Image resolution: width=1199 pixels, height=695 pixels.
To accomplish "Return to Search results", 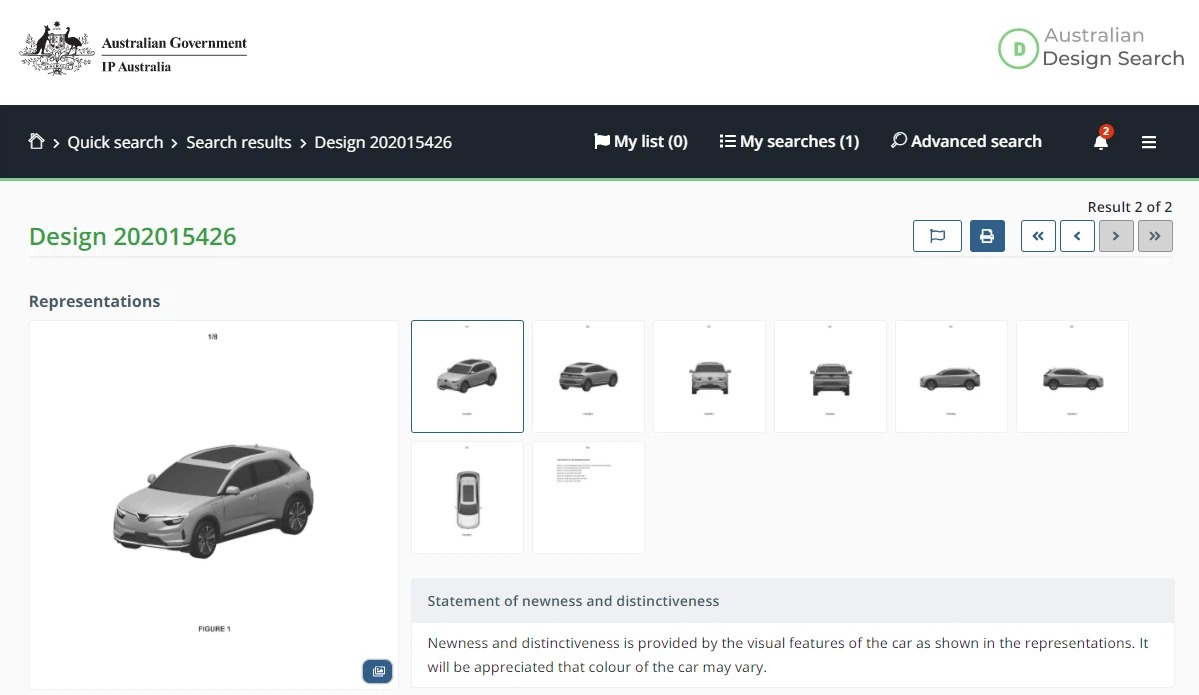I will (238, 142).
